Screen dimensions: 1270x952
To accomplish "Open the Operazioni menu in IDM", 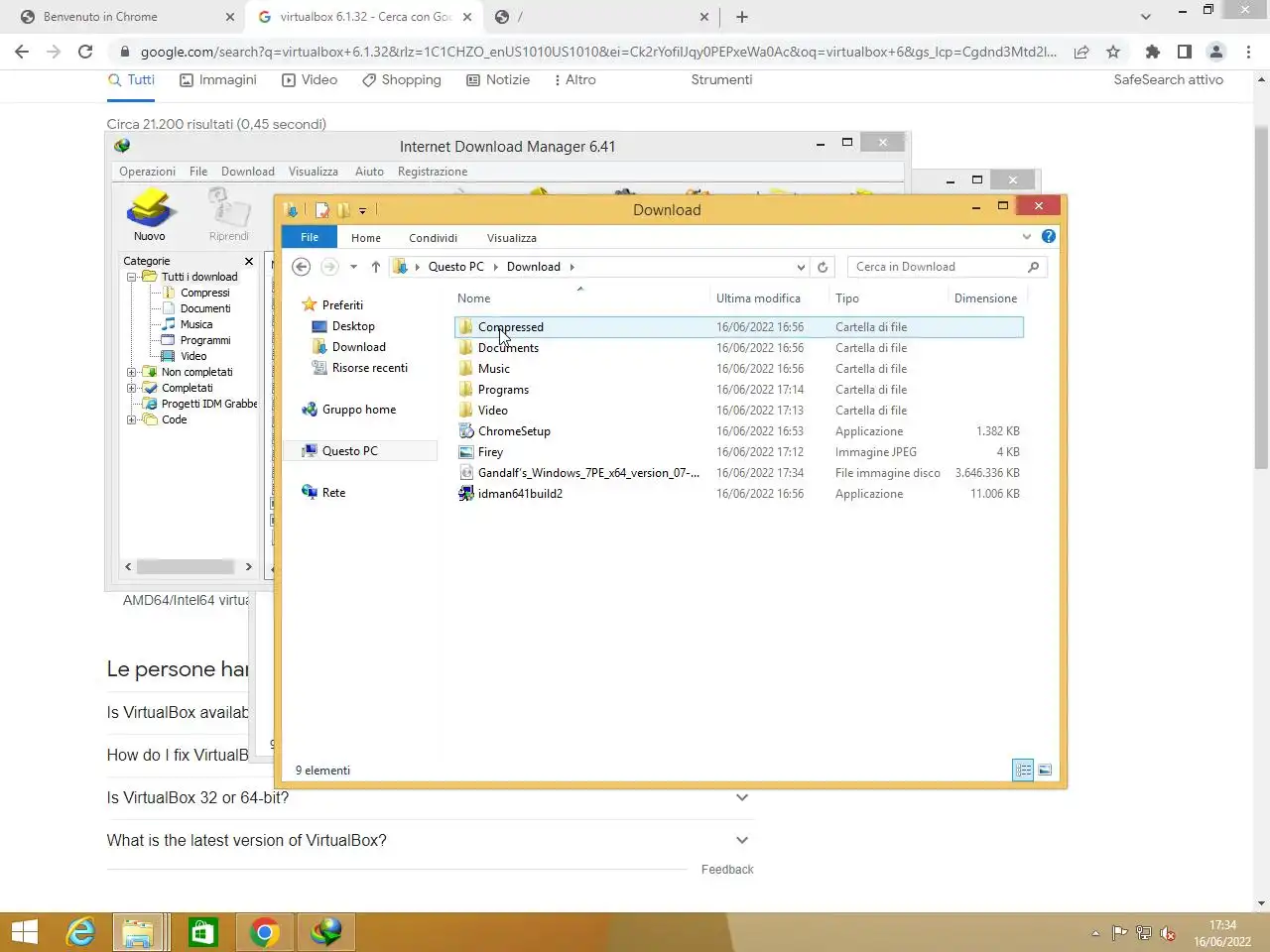I will [147, 172].
